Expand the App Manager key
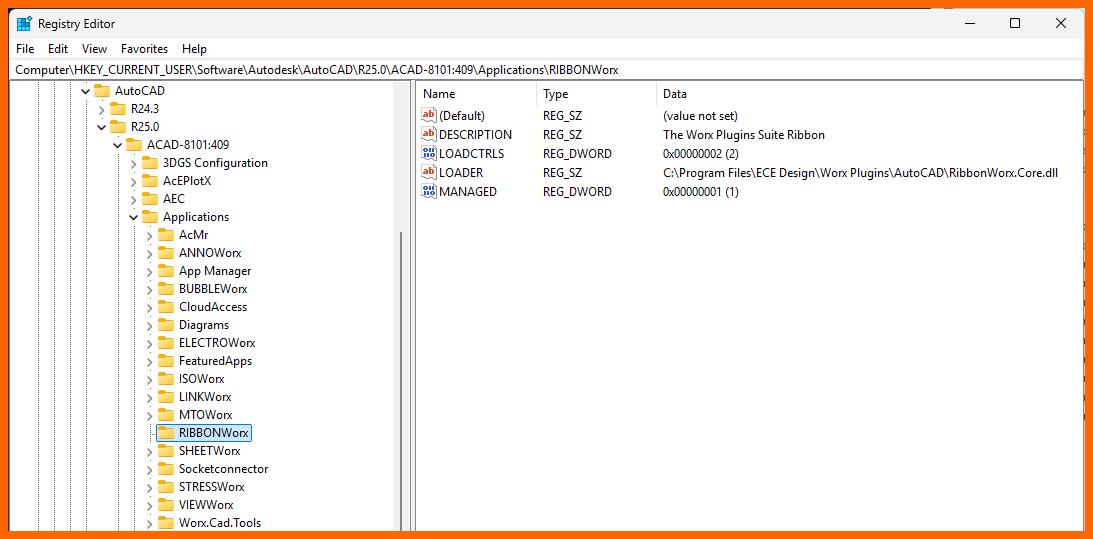Image resolution: width=1093 pixels, height=539 pixels. 149,271
